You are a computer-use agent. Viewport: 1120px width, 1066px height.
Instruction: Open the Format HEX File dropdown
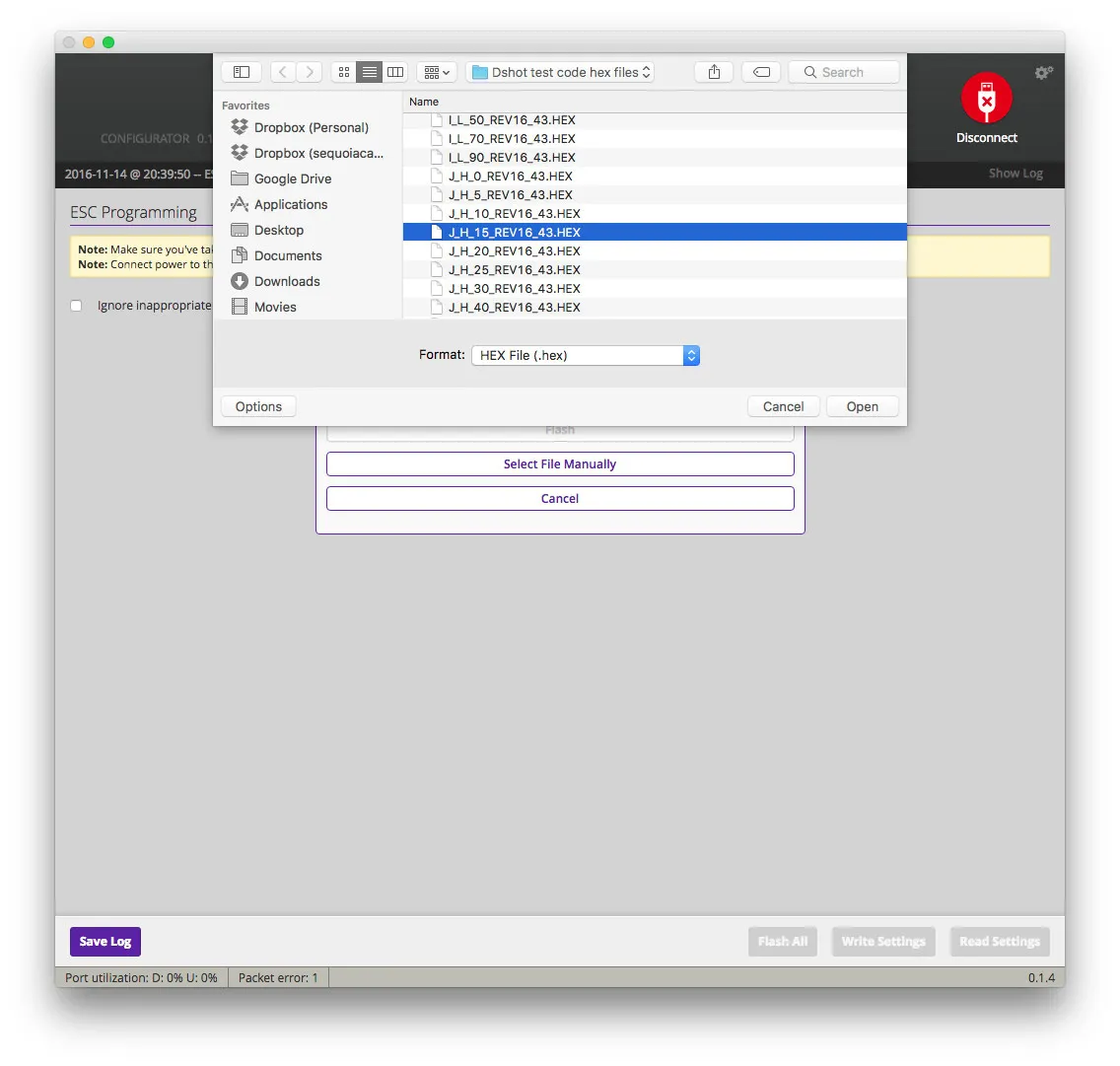[586, 355]
